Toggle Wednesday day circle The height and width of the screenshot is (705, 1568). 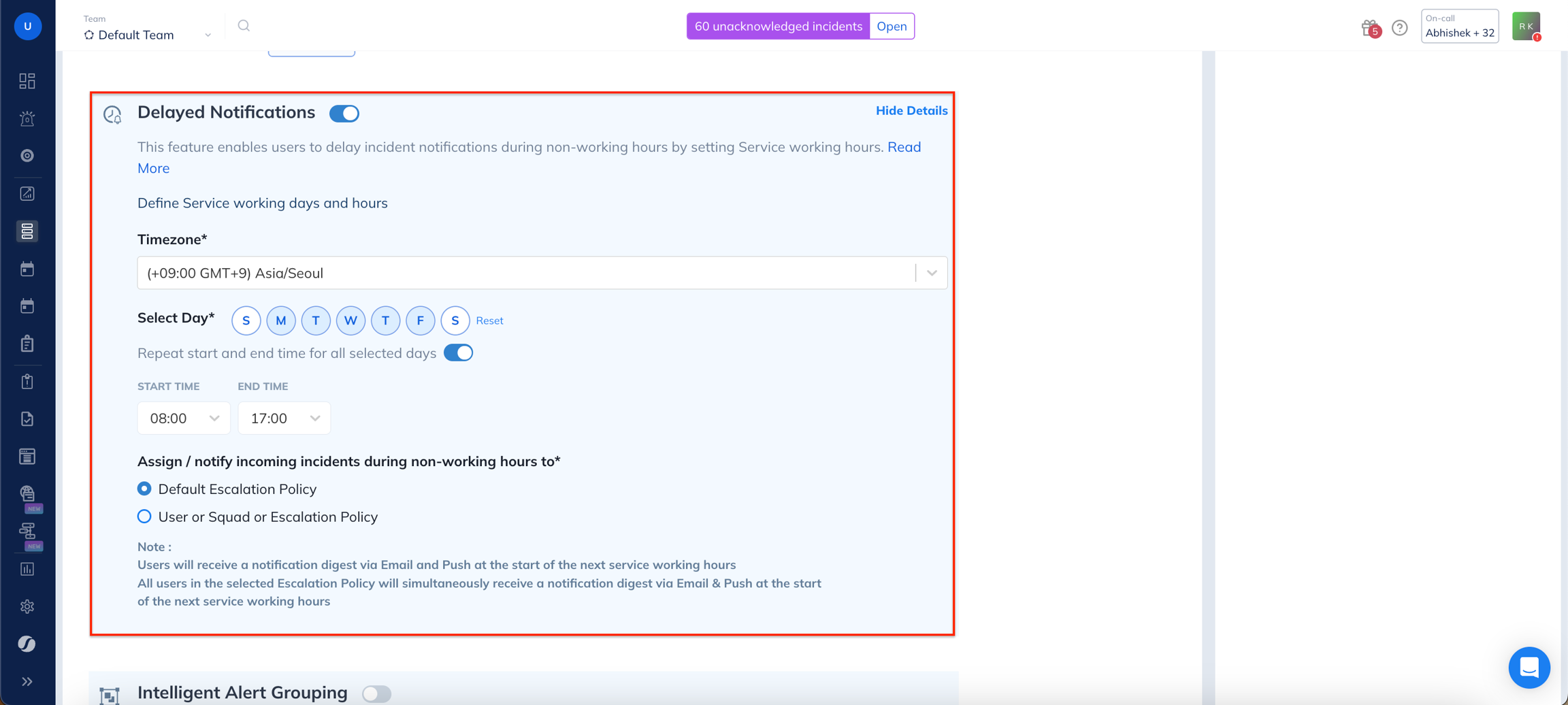(x=350, y=321)
